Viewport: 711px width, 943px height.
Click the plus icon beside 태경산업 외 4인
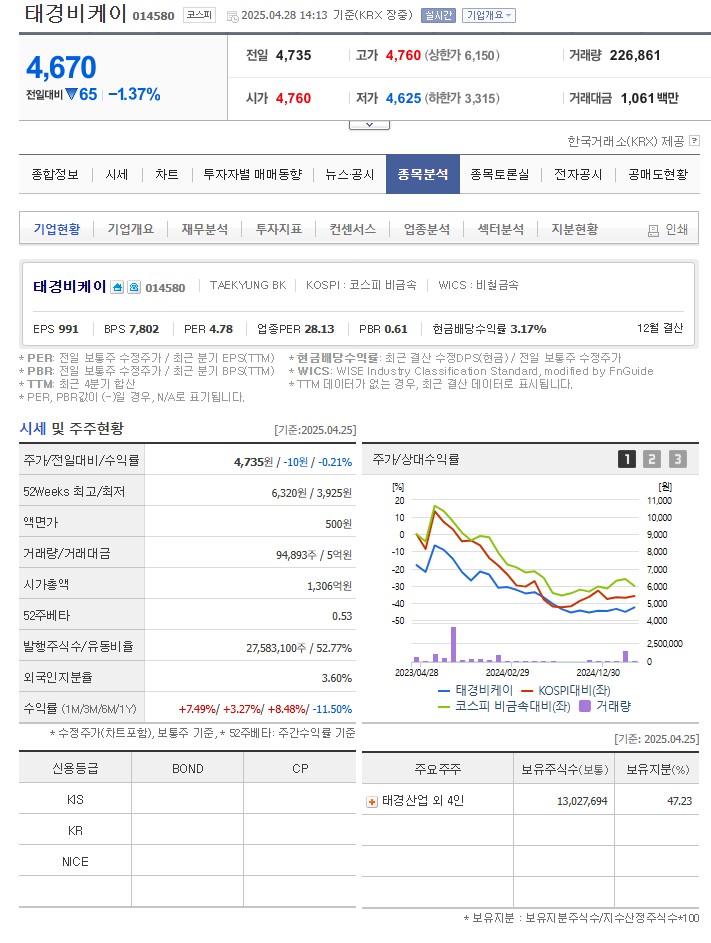[372, 802]
